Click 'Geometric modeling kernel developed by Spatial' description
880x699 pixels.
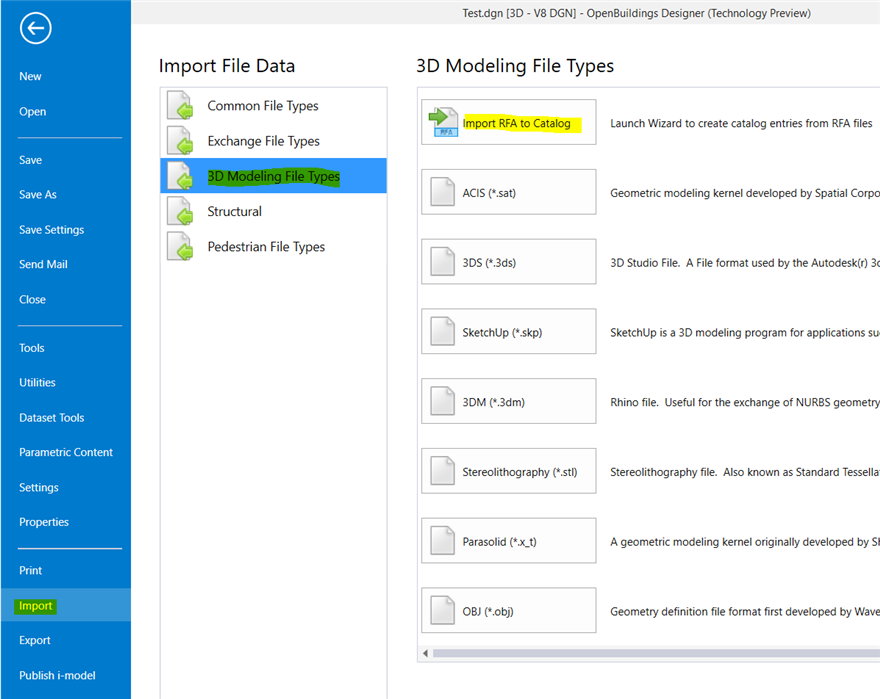(745, 193)
